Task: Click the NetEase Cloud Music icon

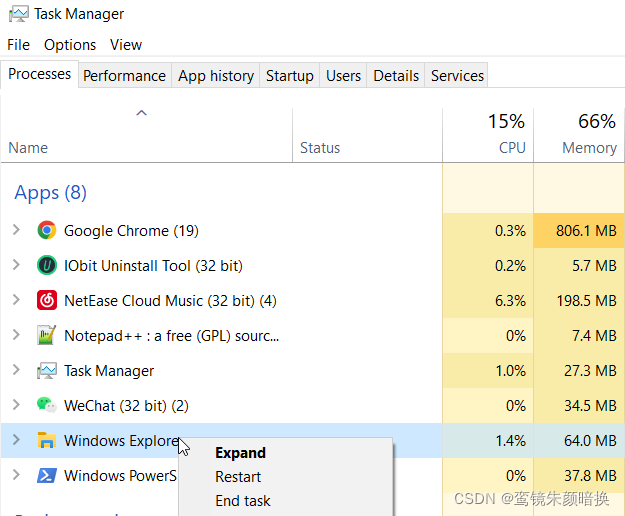Action: [x=47, y=300]
